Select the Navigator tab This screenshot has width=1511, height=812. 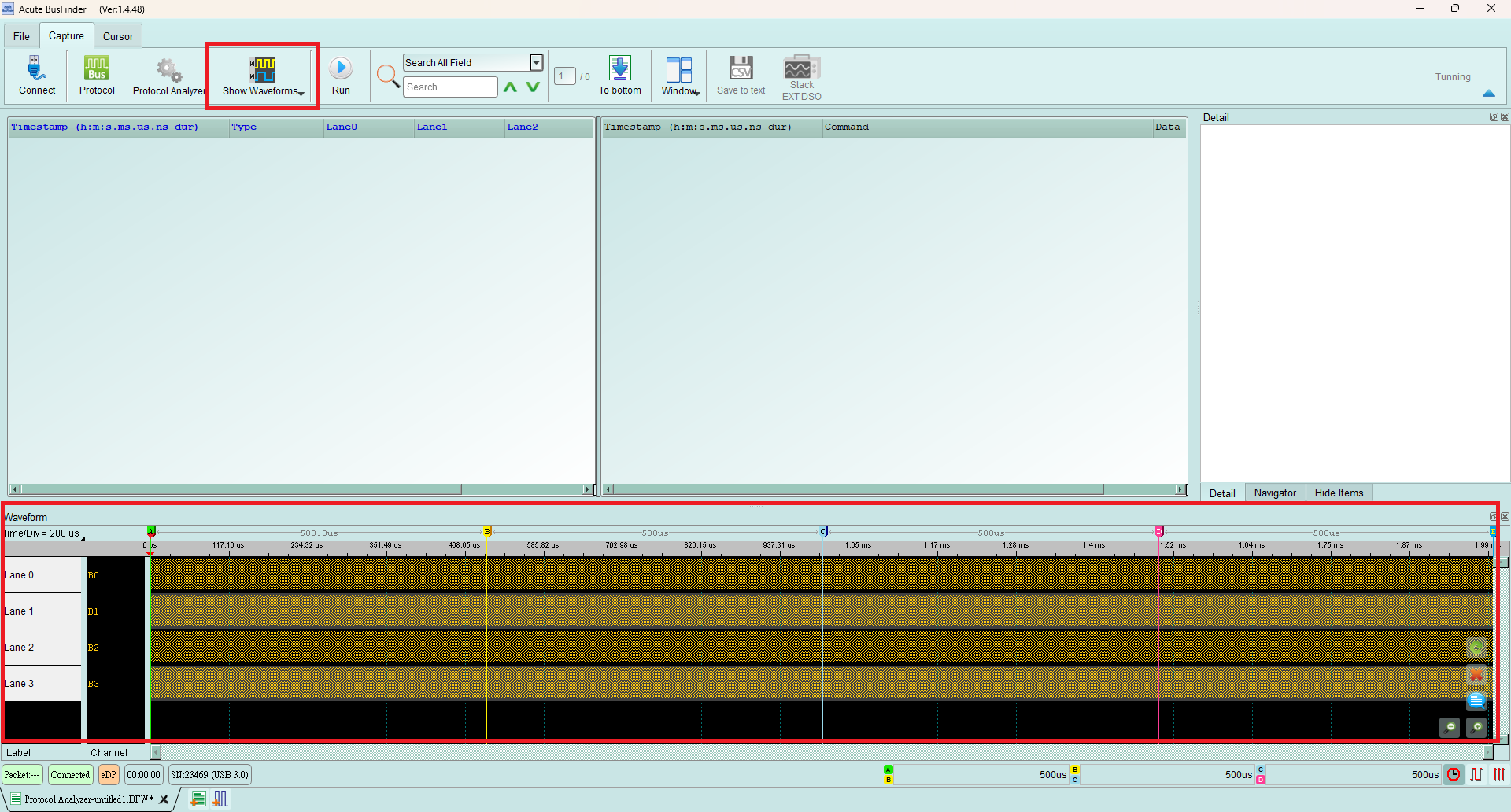[1275, 493]
